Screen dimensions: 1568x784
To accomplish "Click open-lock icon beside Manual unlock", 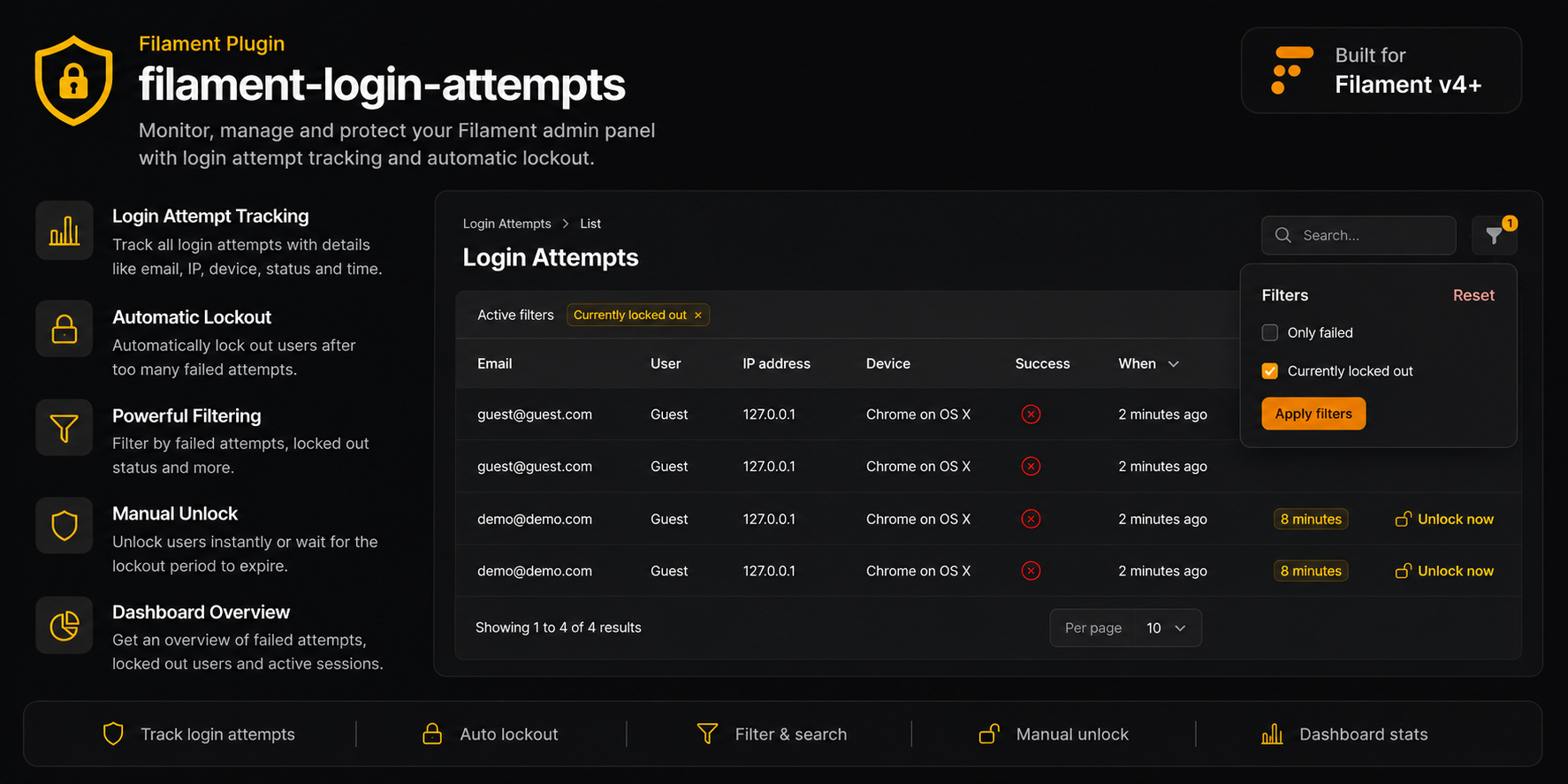I will point(989,734).
